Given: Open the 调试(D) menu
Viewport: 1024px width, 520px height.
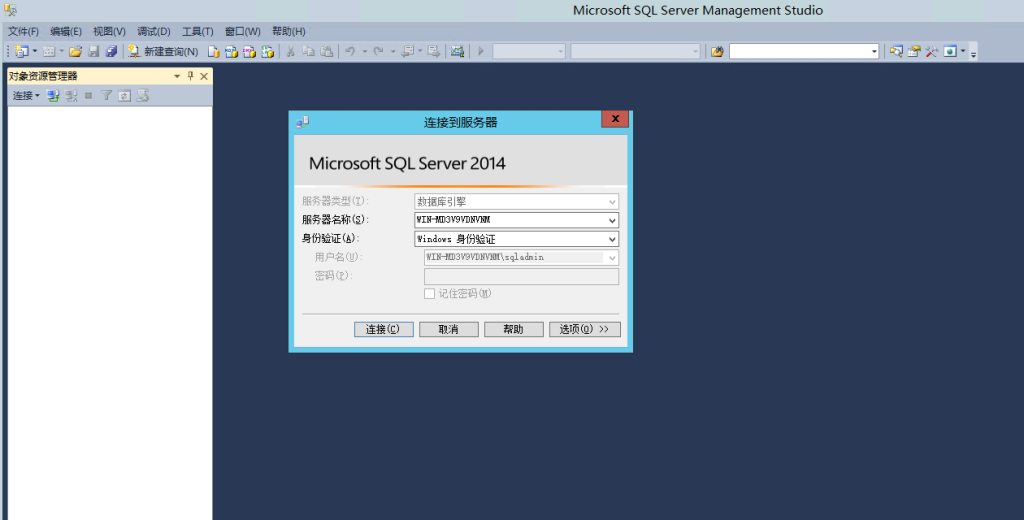Looking at the screenshot, I should click(153, 31).
